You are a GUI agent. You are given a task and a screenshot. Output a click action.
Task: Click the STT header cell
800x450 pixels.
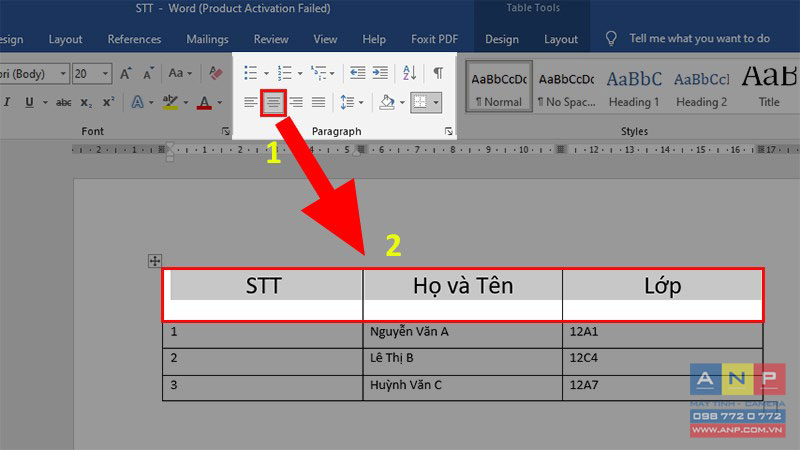[263, 294]
